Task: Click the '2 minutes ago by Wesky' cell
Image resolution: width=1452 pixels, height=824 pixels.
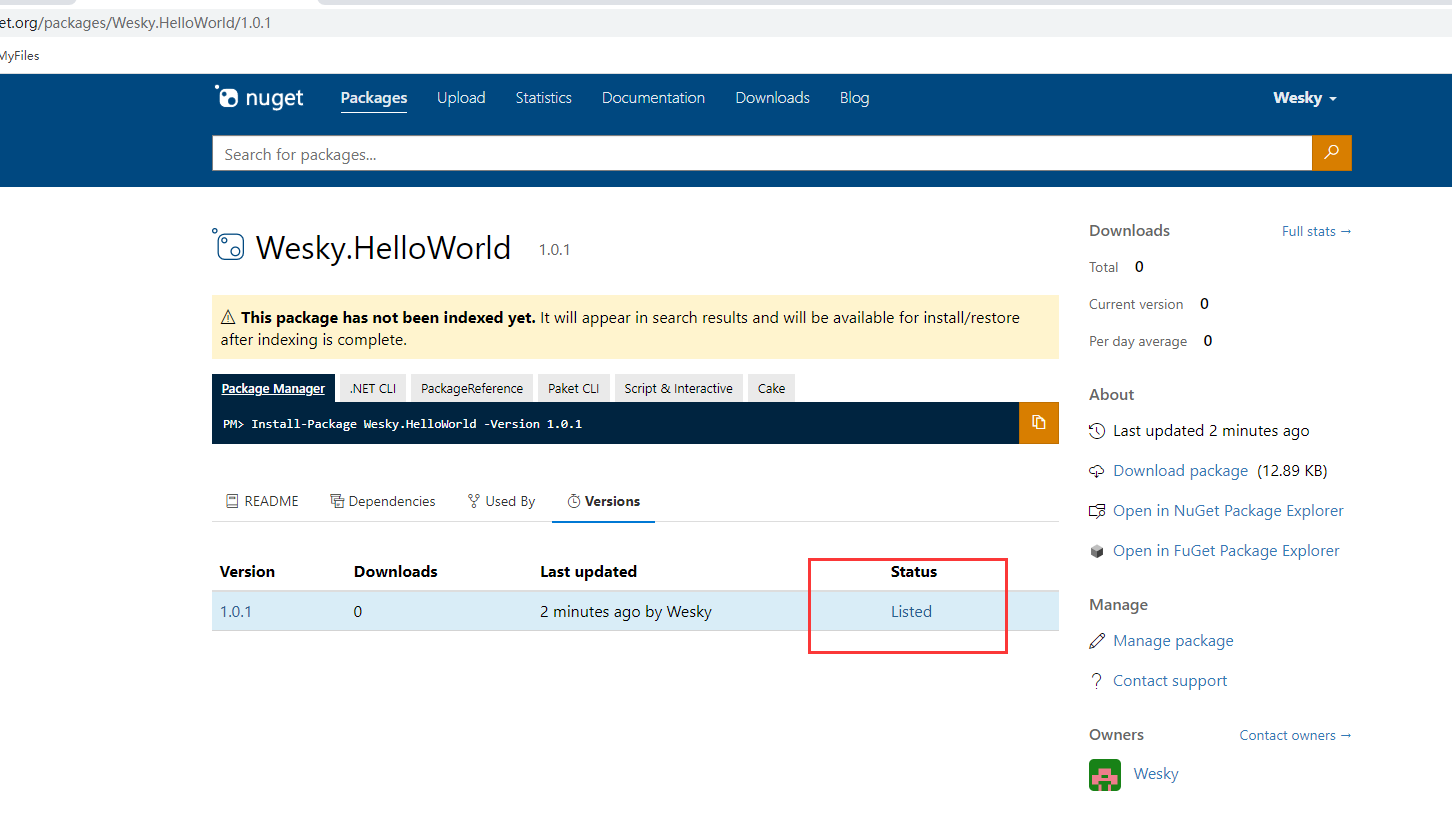Action: pyautogui.click(x=626, y=611)
